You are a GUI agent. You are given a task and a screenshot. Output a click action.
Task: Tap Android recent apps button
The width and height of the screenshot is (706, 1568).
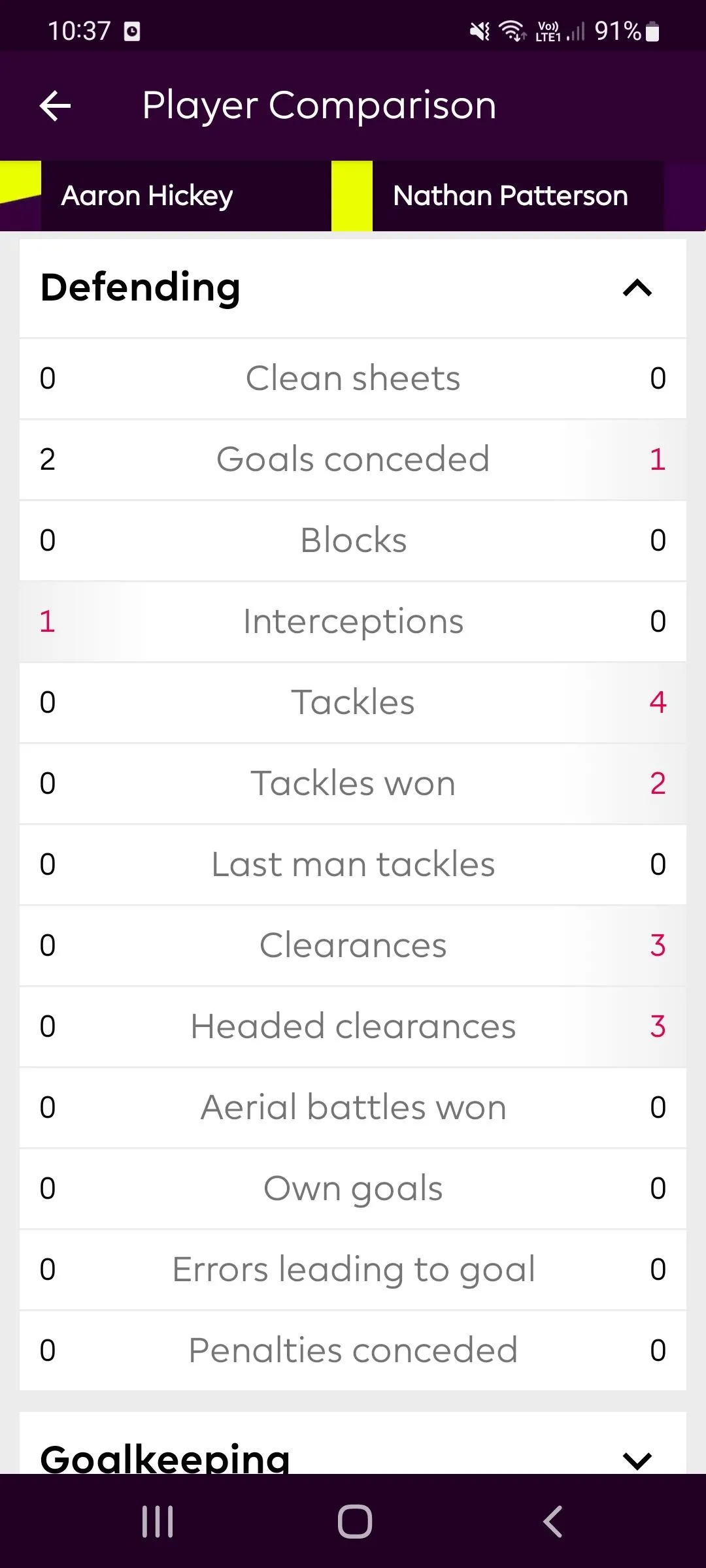coord(158,1521)
